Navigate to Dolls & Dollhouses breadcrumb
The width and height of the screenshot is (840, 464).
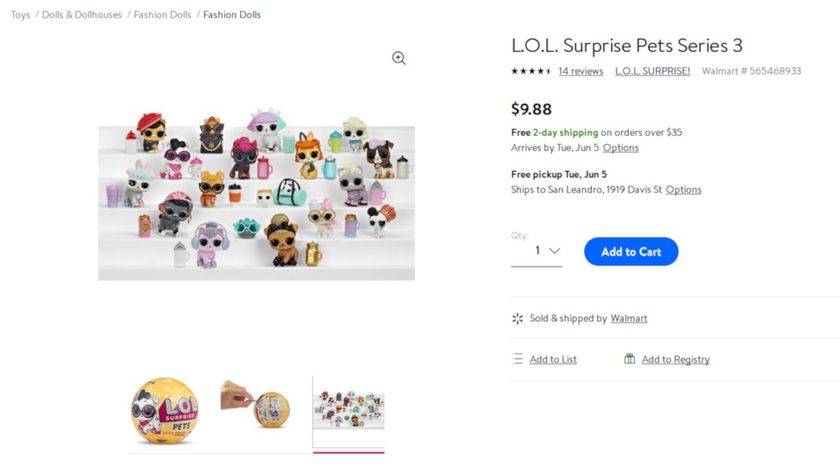[82, 15]
